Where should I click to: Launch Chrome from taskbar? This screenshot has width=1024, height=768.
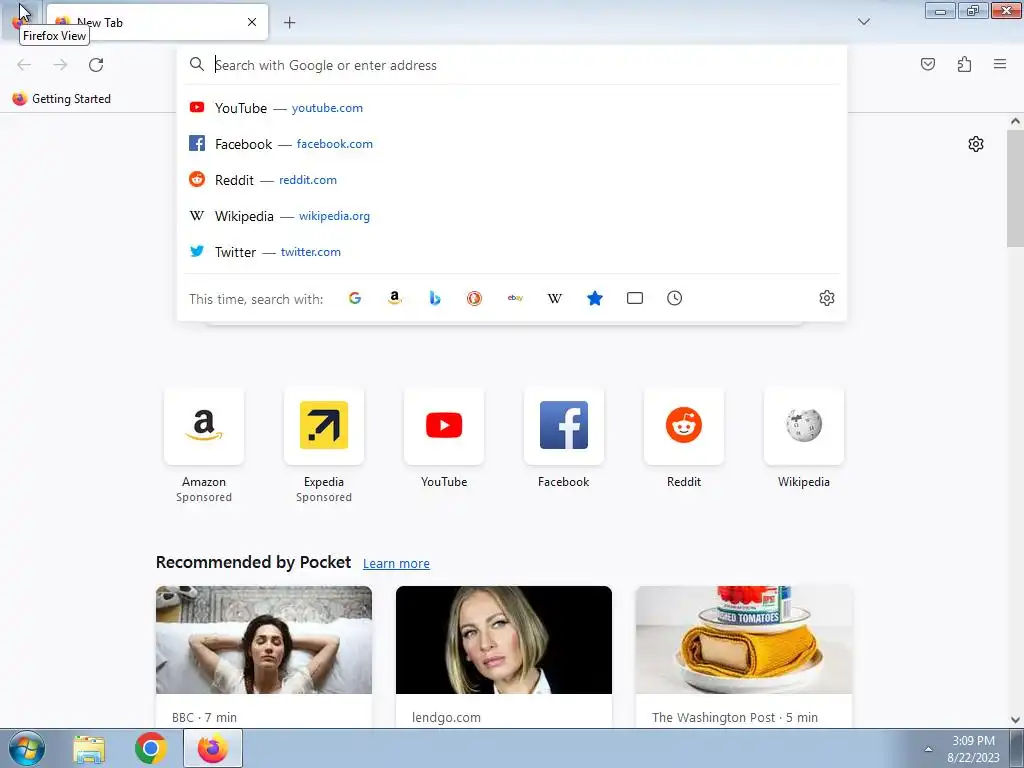(151, 748)
